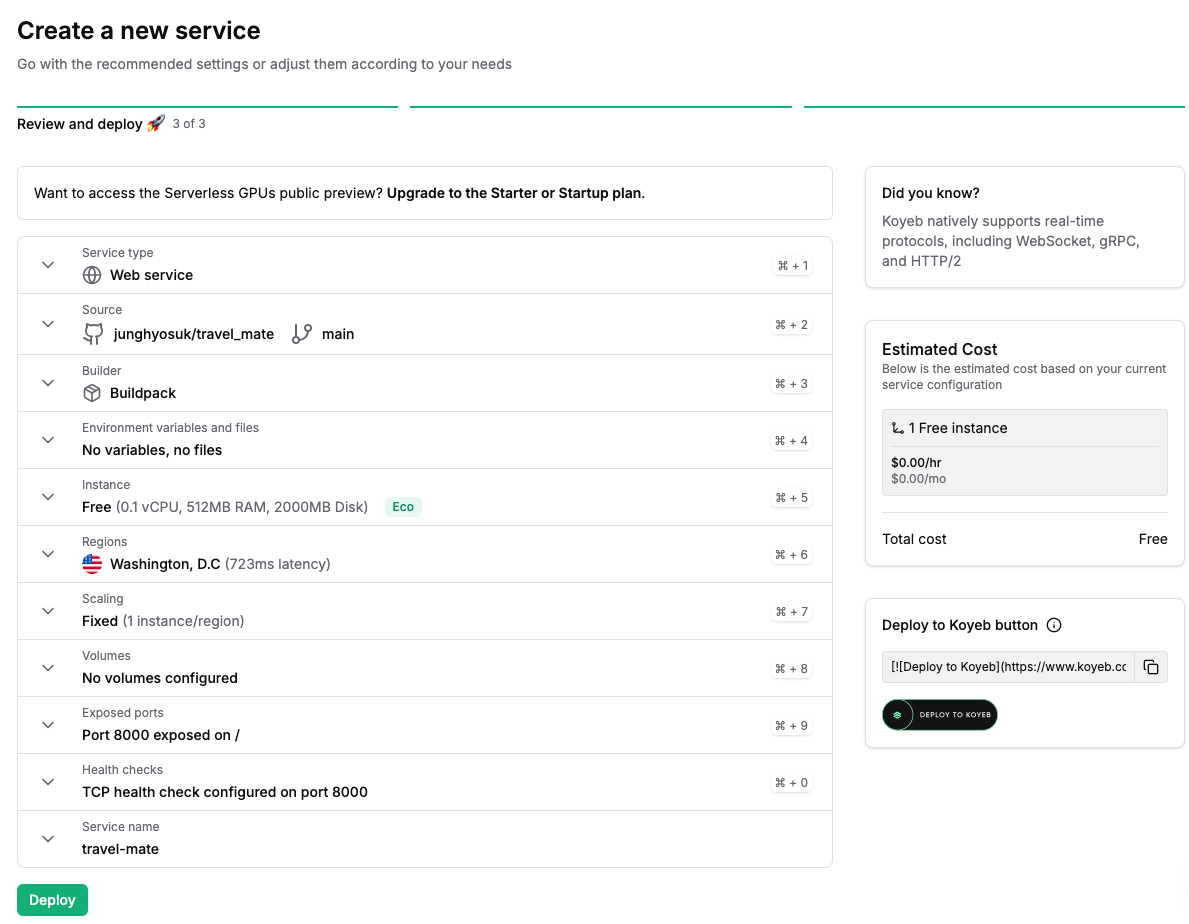This screenshot has height=924, width=1189.
Task: Click the first step progress bar segment
Action: pyautogui.click(x=207, y=107)
